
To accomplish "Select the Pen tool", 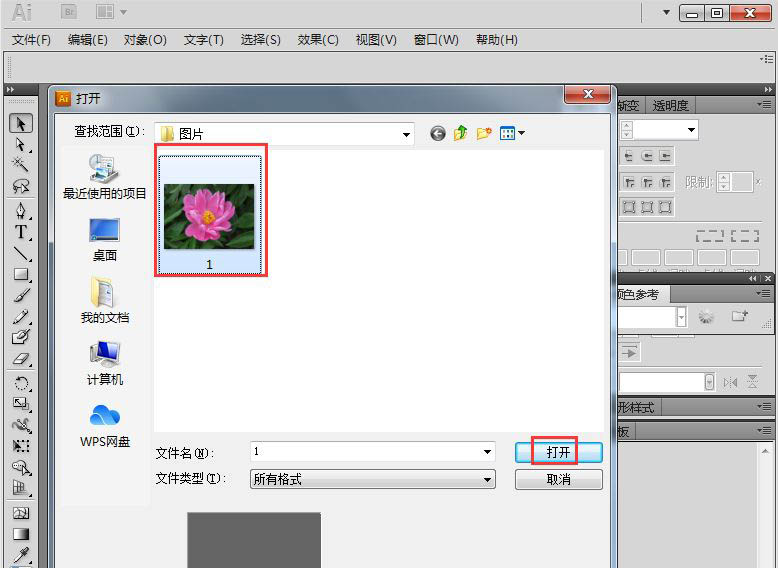I will point(21,210).
